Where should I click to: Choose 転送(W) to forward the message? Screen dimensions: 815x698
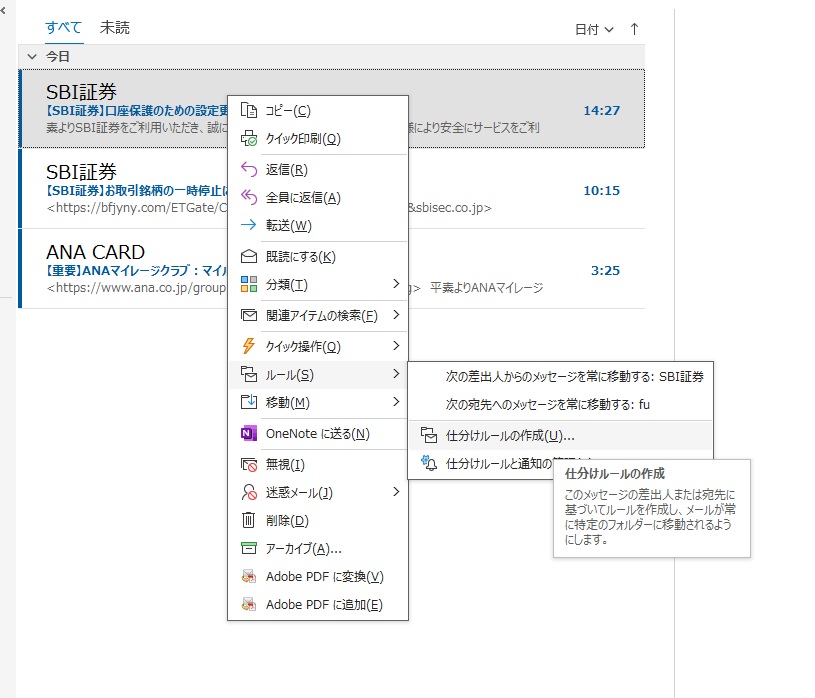[x=318, y=226]
